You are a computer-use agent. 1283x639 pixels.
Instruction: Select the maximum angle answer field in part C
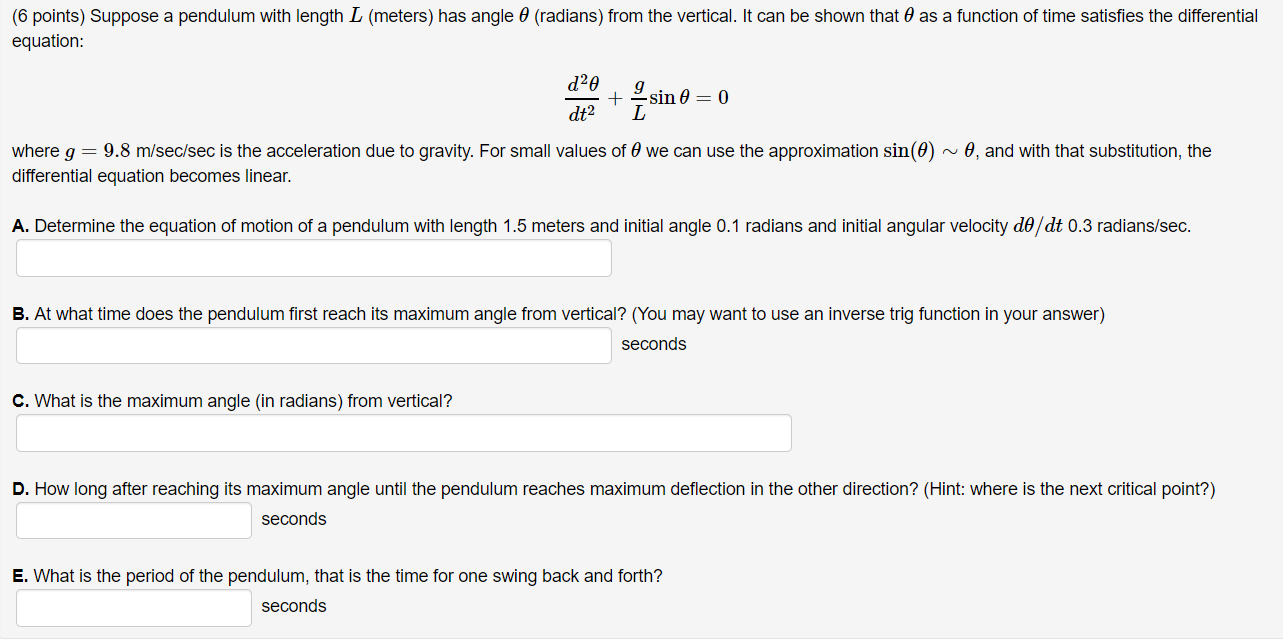coord(403,432)
